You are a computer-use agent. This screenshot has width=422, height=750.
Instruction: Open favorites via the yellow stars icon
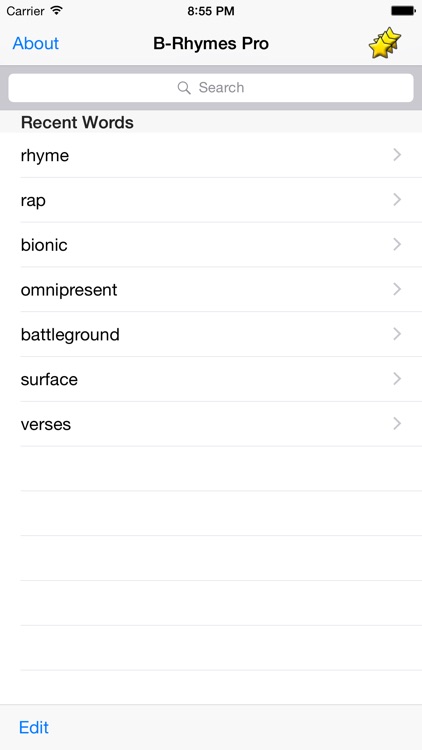click(x=385, y=43)
